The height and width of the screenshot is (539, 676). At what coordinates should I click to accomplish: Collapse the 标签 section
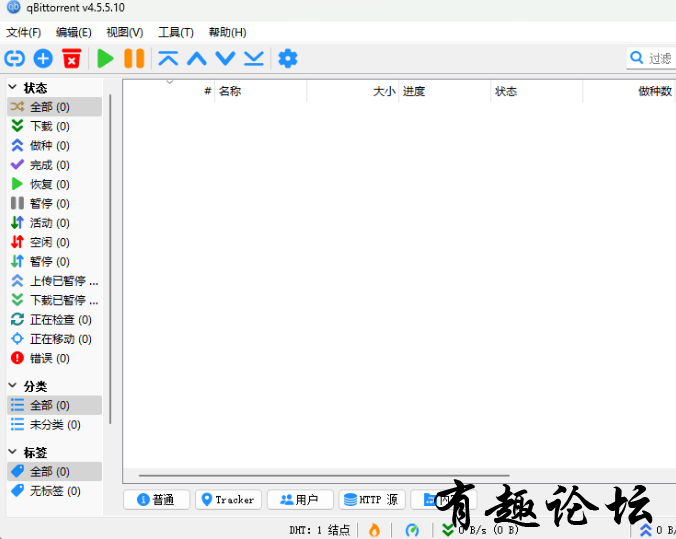(13, 452)
